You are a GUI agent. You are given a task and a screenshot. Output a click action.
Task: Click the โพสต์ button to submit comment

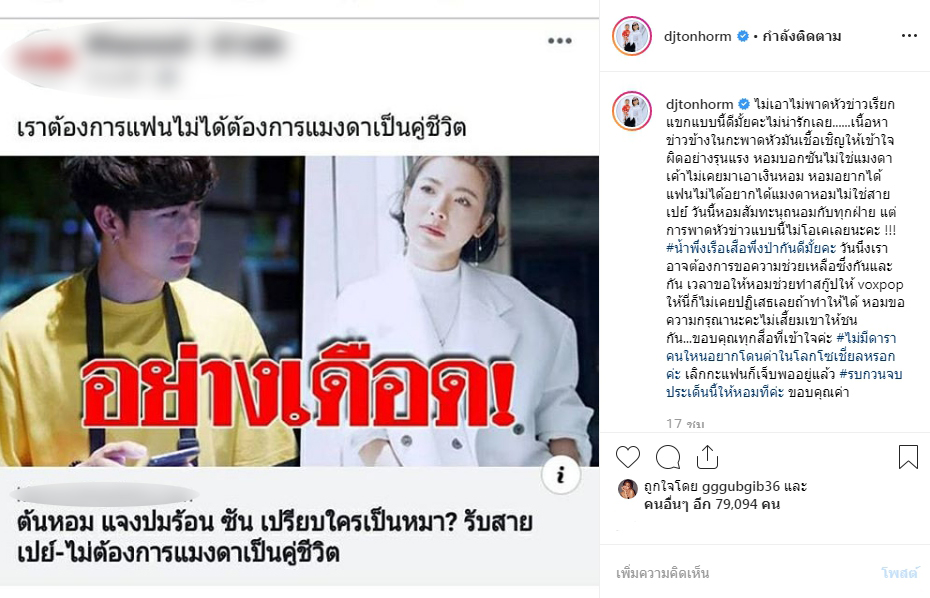tap(899, 573)
